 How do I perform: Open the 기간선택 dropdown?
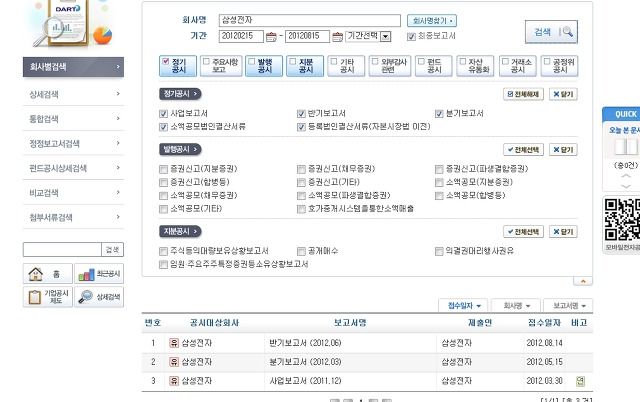click(368, 36)
